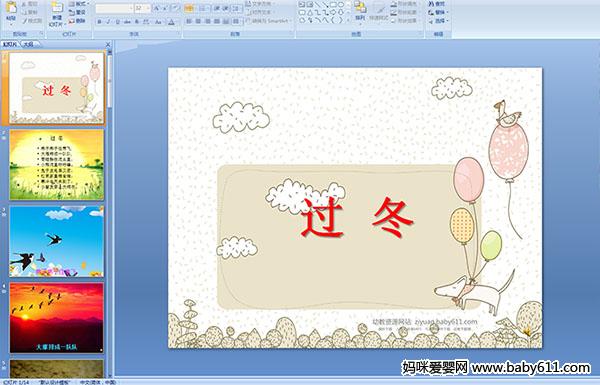Image resolution: width=600 pixels, height=385 pixels.
Task: Toggle Italic formatting in the font group
Action: pyautogui.click(x=109, y=22)
